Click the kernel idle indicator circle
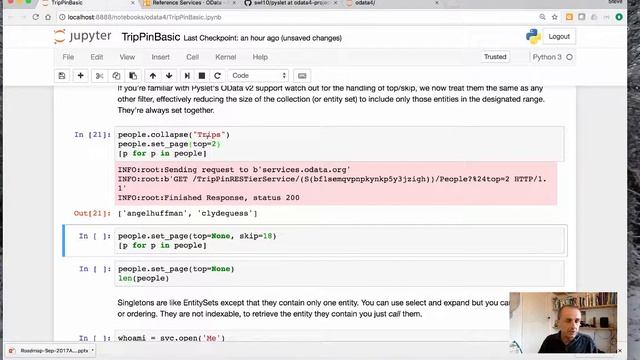Viewport: 640px width, 360px height. pyautogui.click(x=569, y=57)
